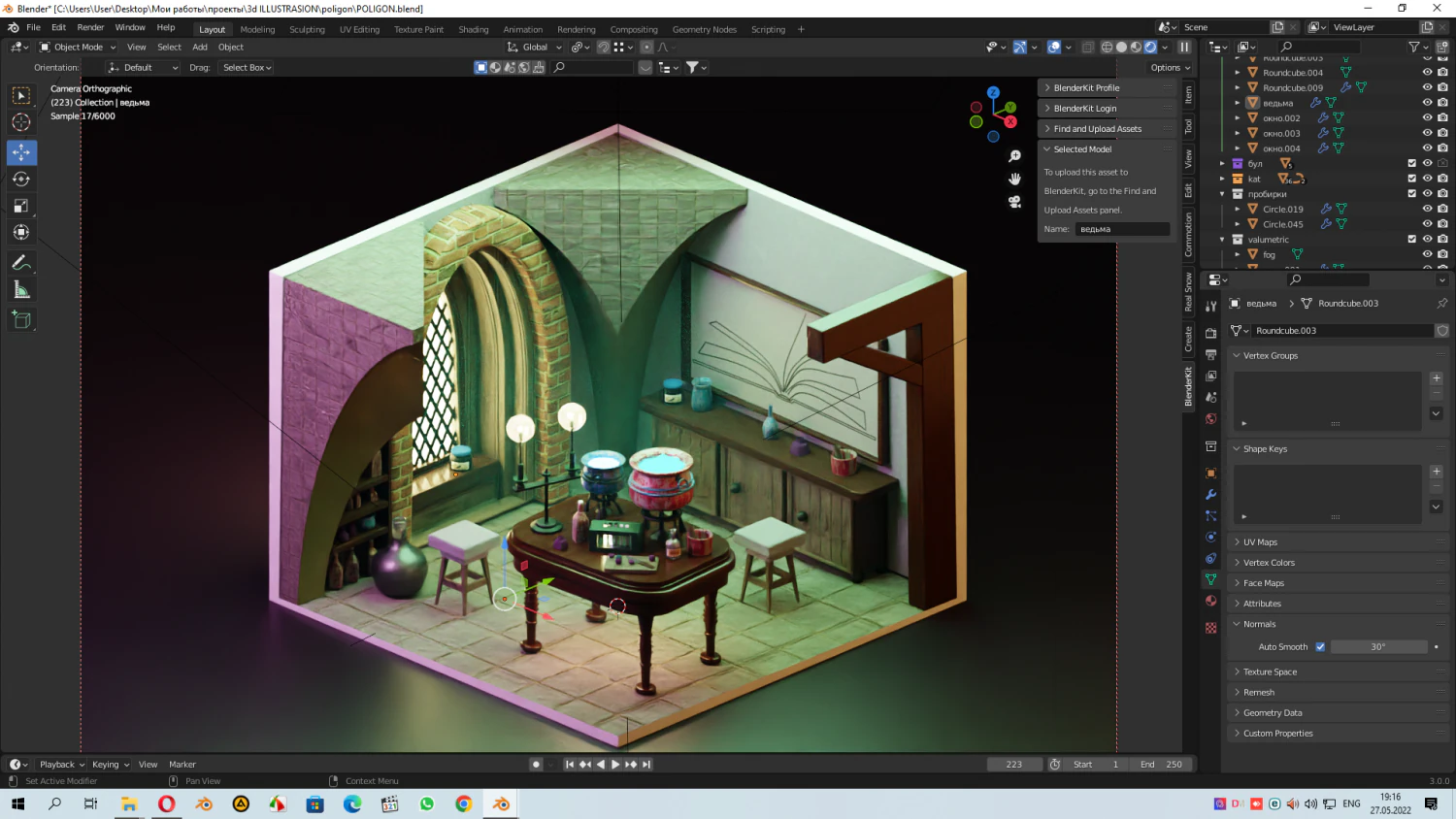Open the File menu
The width and height of the screenshot is (1456, 819).
[33, 28]
